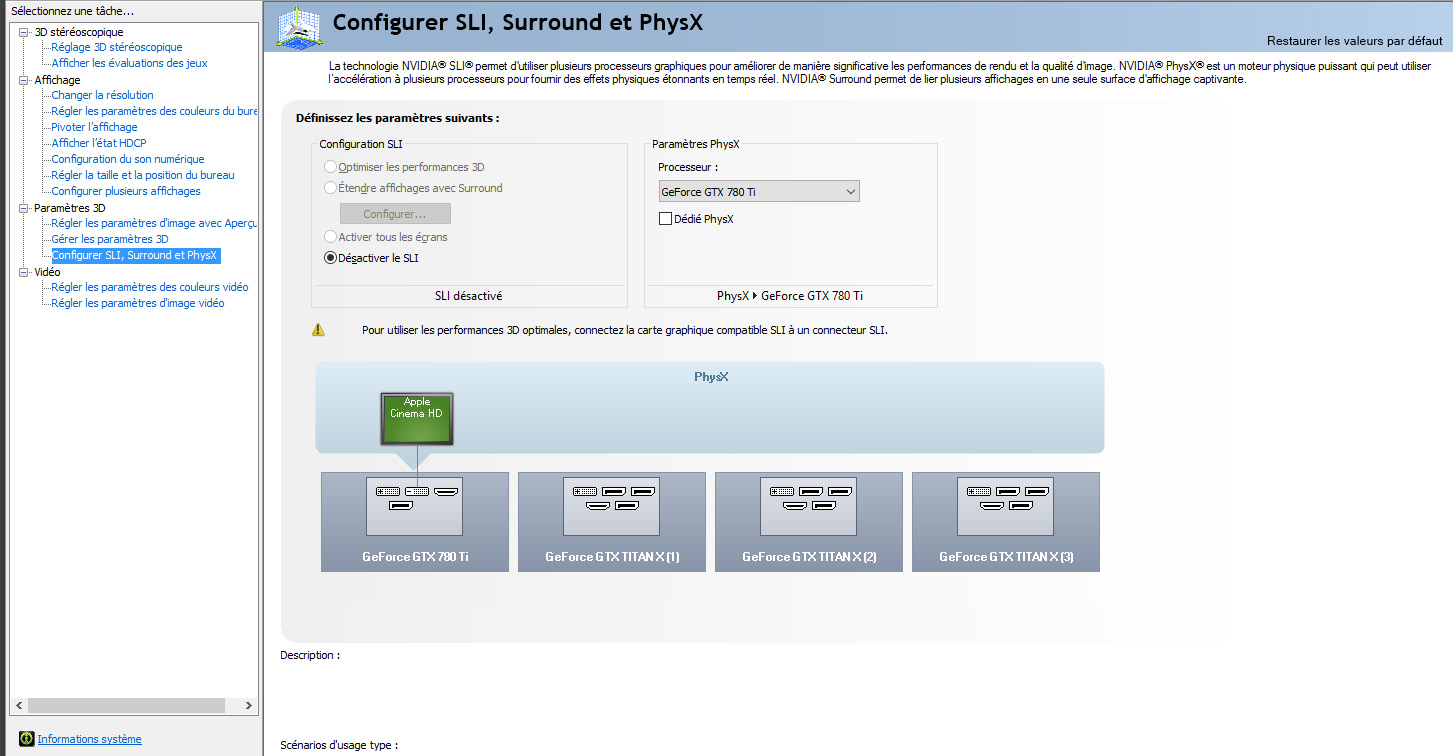Click the SLI, Surround et PhysX header icon
1453x756 pixels.
coord(299,27)
